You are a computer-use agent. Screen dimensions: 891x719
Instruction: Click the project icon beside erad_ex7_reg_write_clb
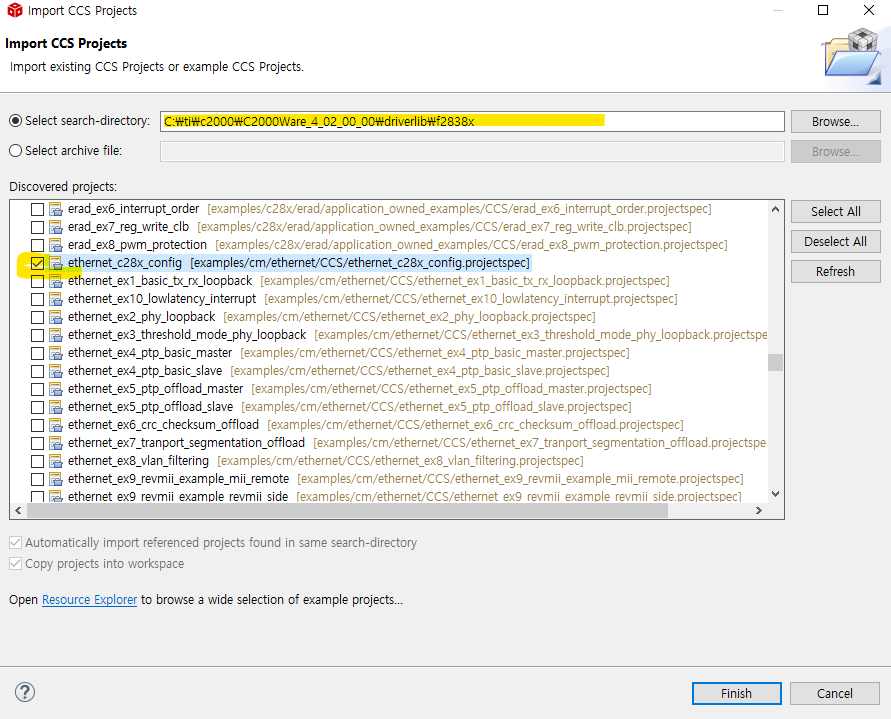click(56, 227)
